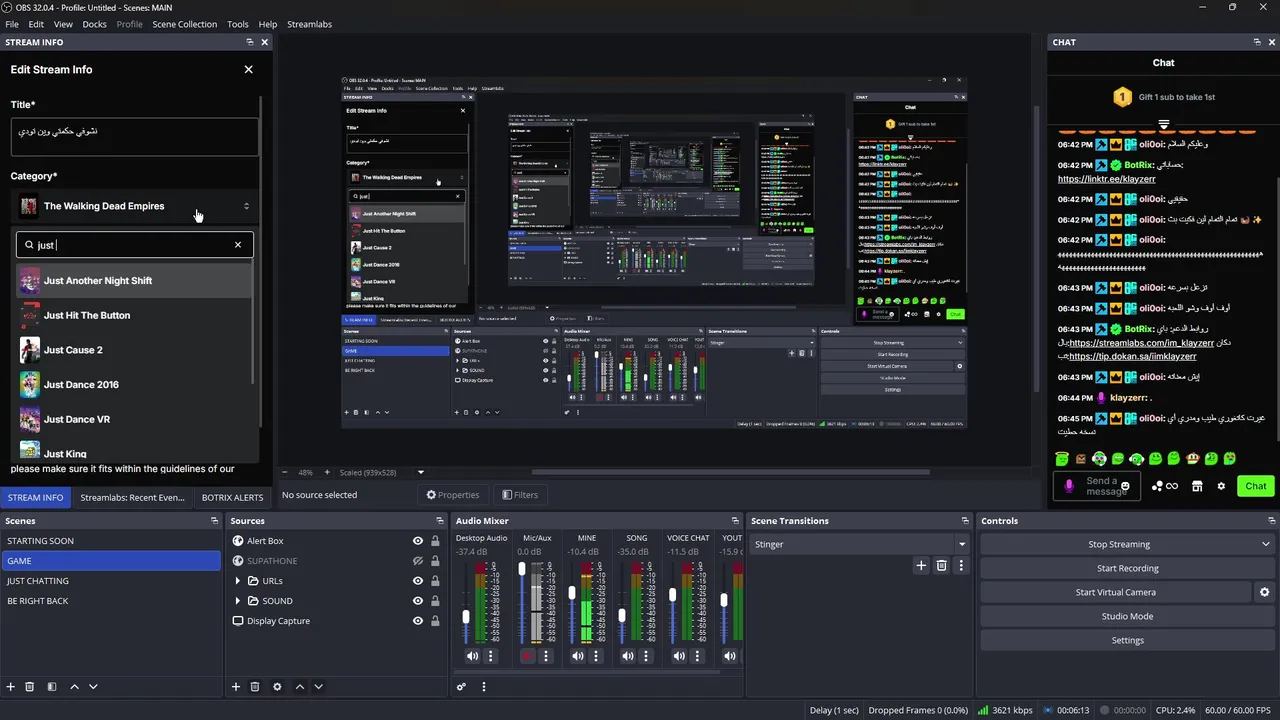Screen dimensions: 1280x720
Task: Click the Send a message chat field
Action: (x=1097, y=486)
